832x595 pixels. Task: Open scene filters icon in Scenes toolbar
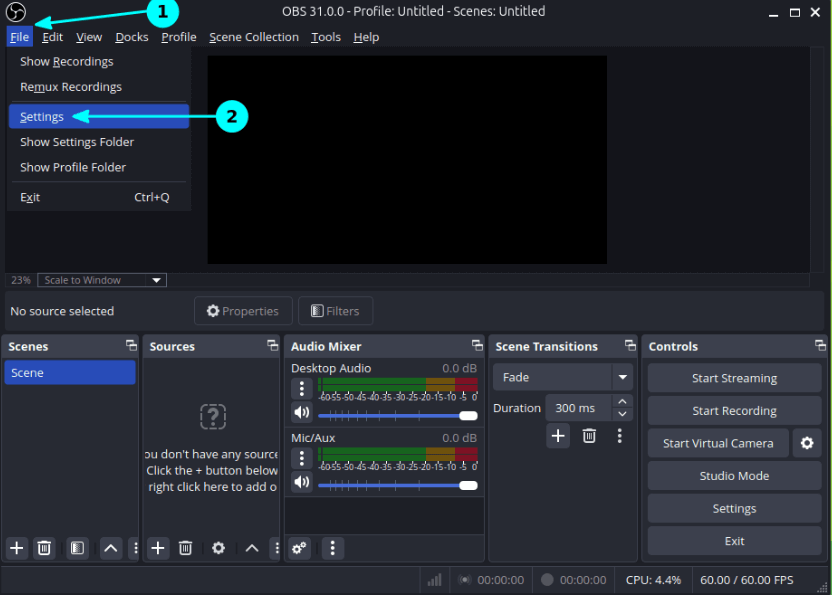(x=77, y=548)
